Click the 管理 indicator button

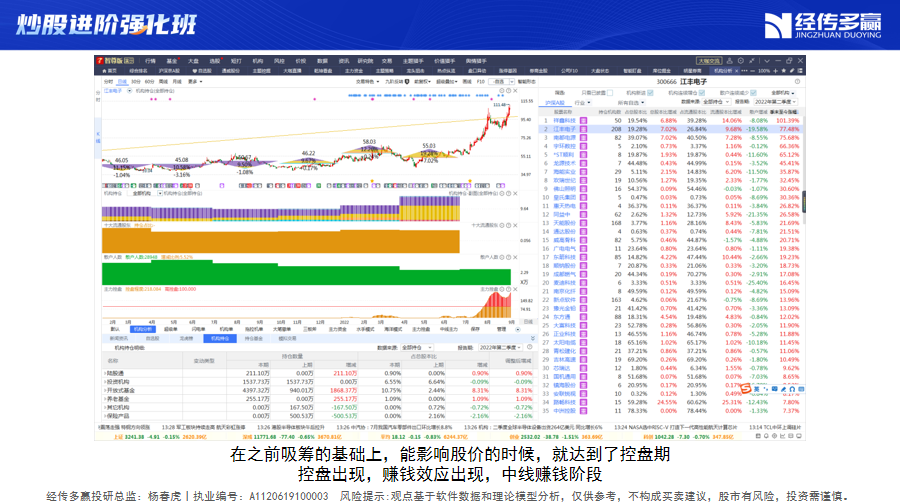coord(502,330)
